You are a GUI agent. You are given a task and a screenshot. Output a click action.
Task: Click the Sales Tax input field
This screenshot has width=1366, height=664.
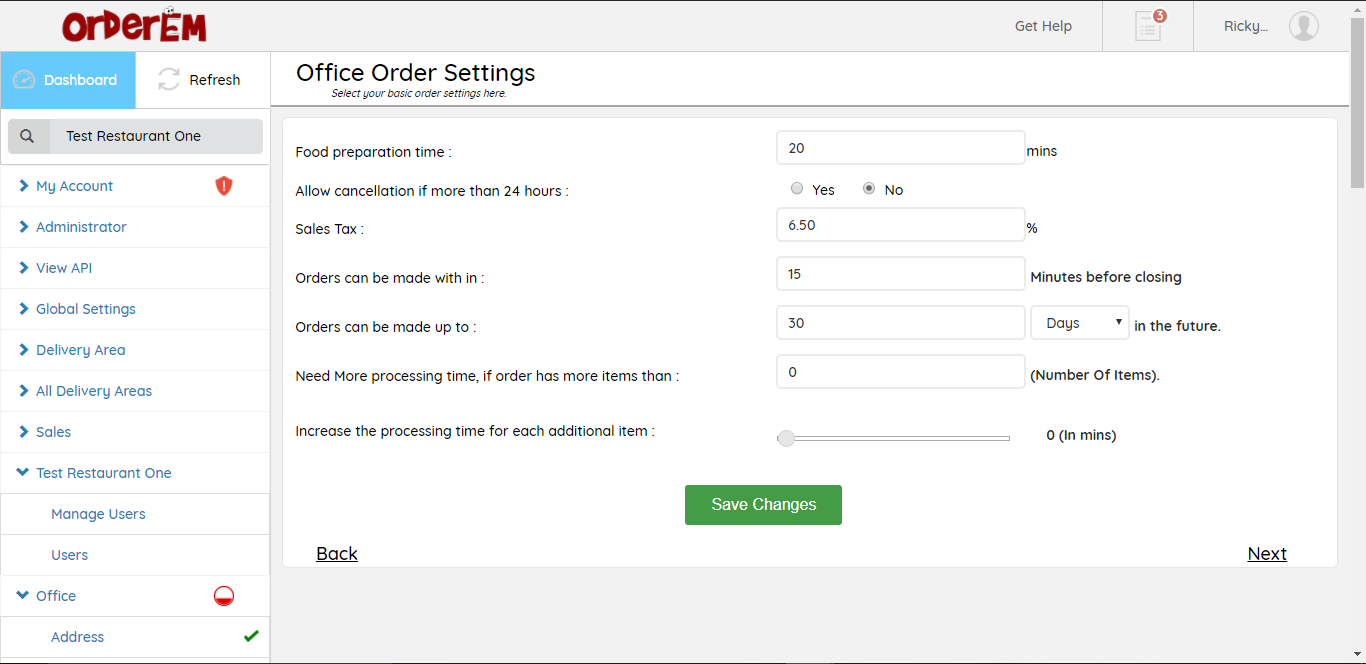click(x=900, y=225)
